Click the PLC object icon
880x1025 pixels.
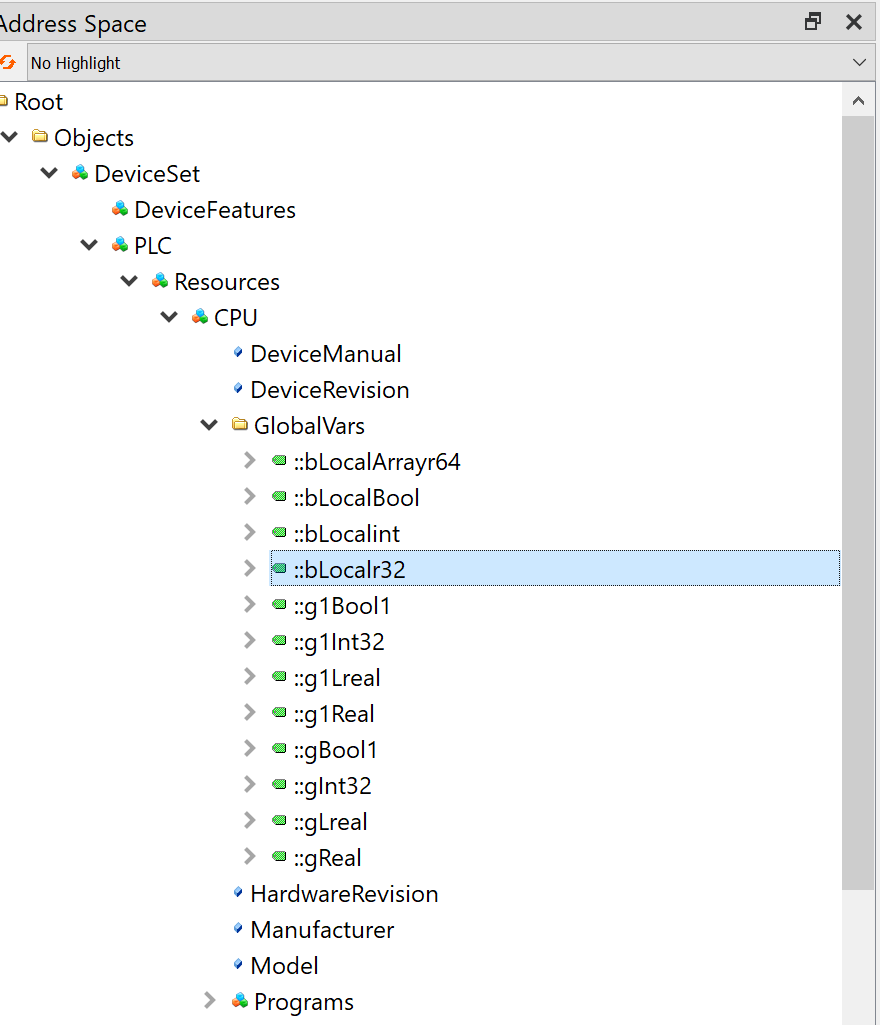click(x=120, y=244)
